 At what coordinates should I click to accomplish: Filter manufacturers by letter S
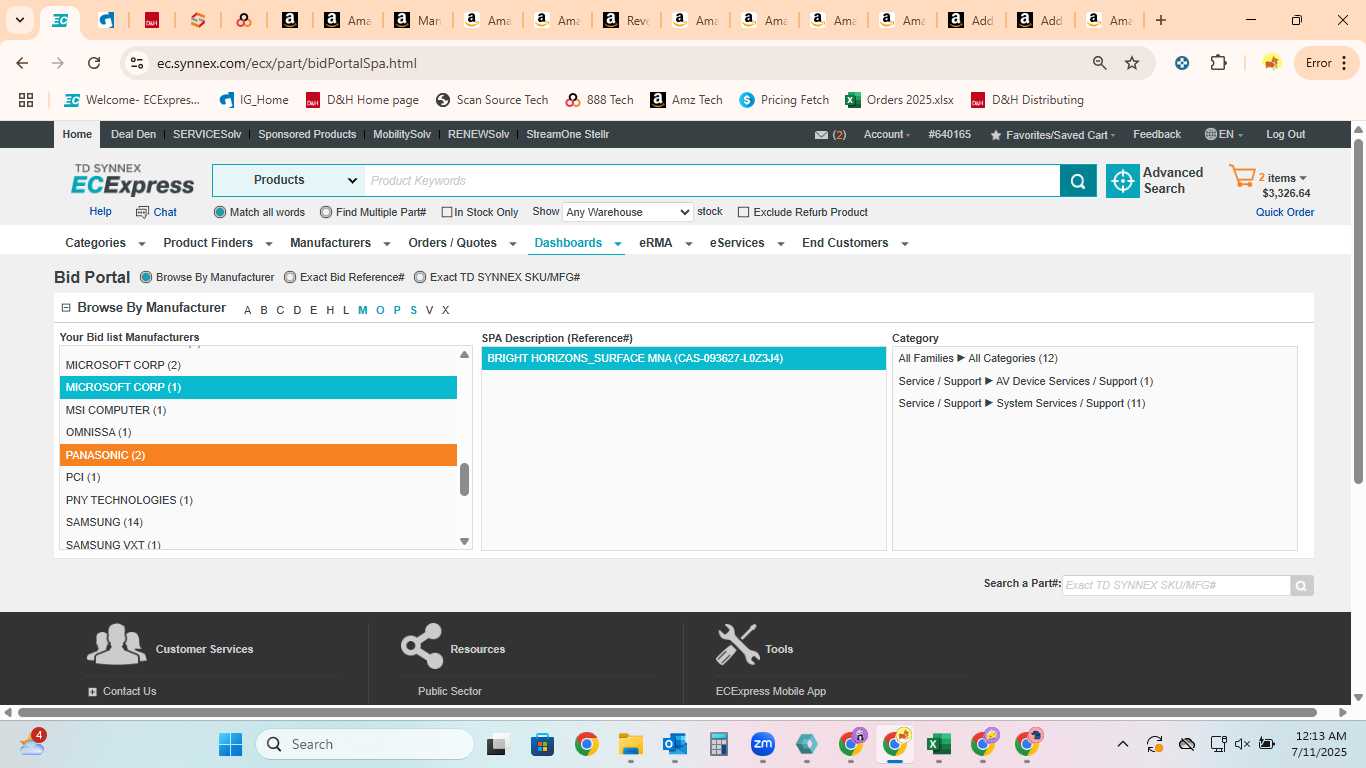413,310
